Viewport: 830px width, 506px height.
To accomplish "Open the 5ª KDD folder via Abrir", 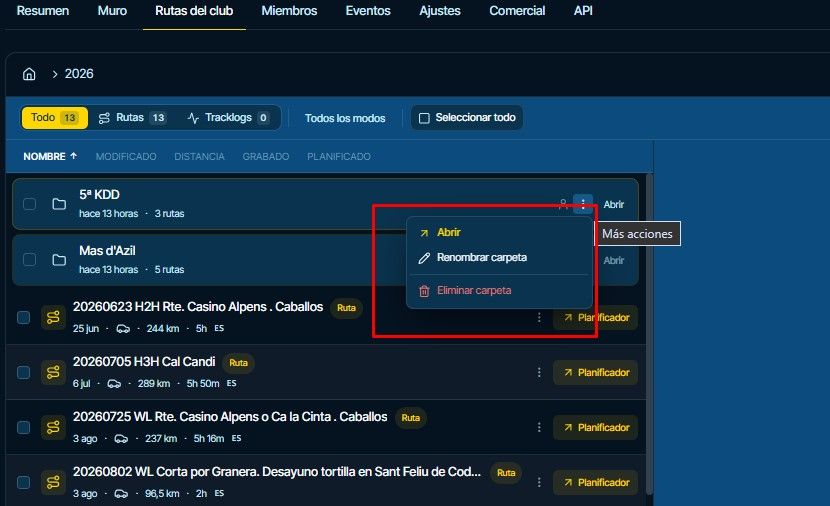I will (x=614, y=204).
